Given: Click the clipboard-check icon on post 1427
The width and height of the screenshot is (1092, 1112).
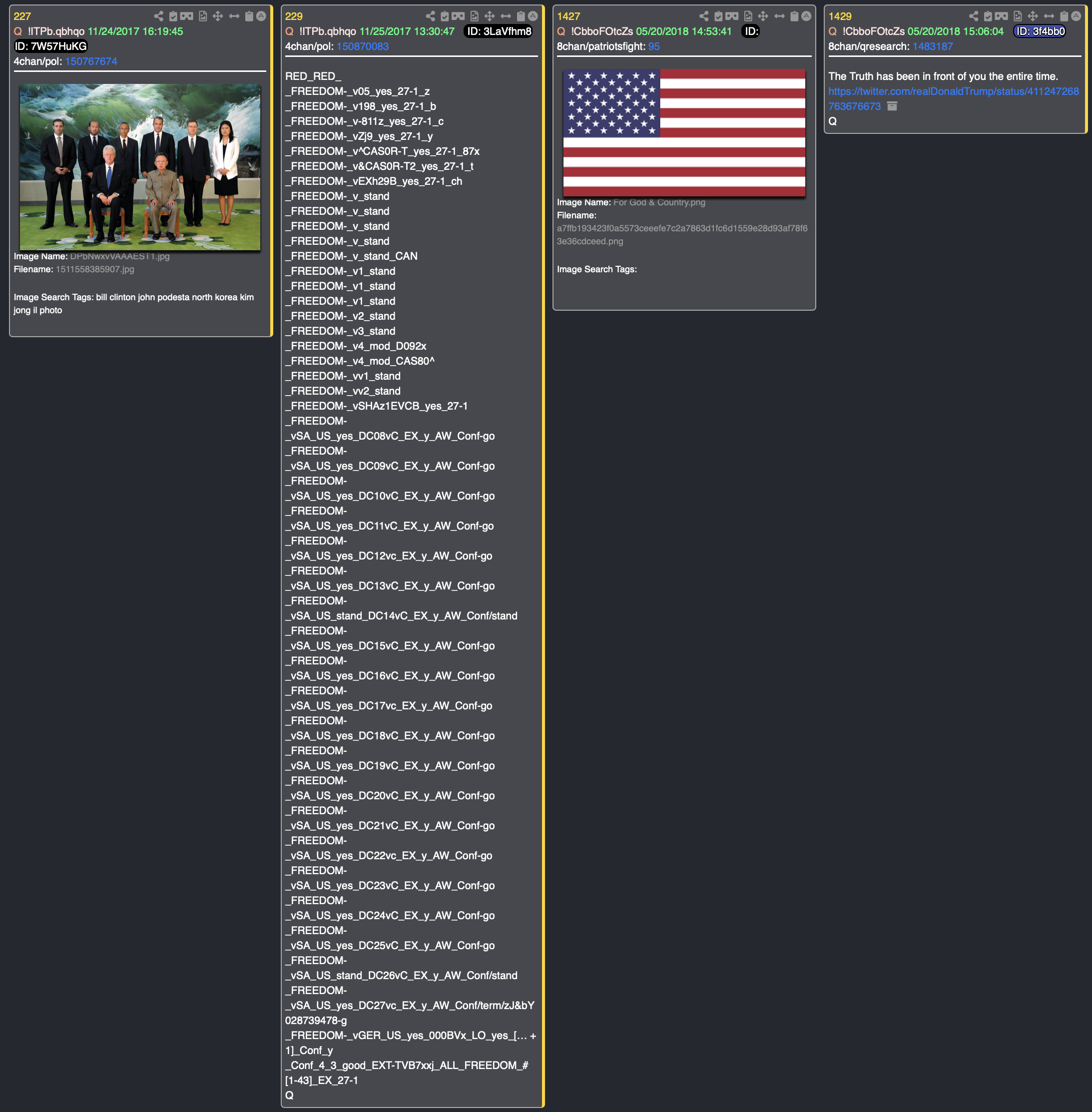Looking at the screenshot, I should pyautogui.click(x=718, y=16).
